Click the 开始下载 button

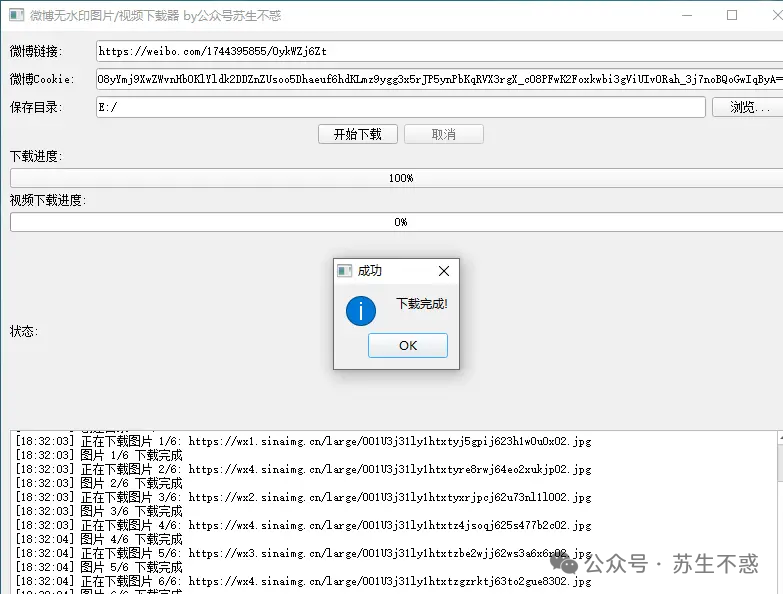[358, 134]
